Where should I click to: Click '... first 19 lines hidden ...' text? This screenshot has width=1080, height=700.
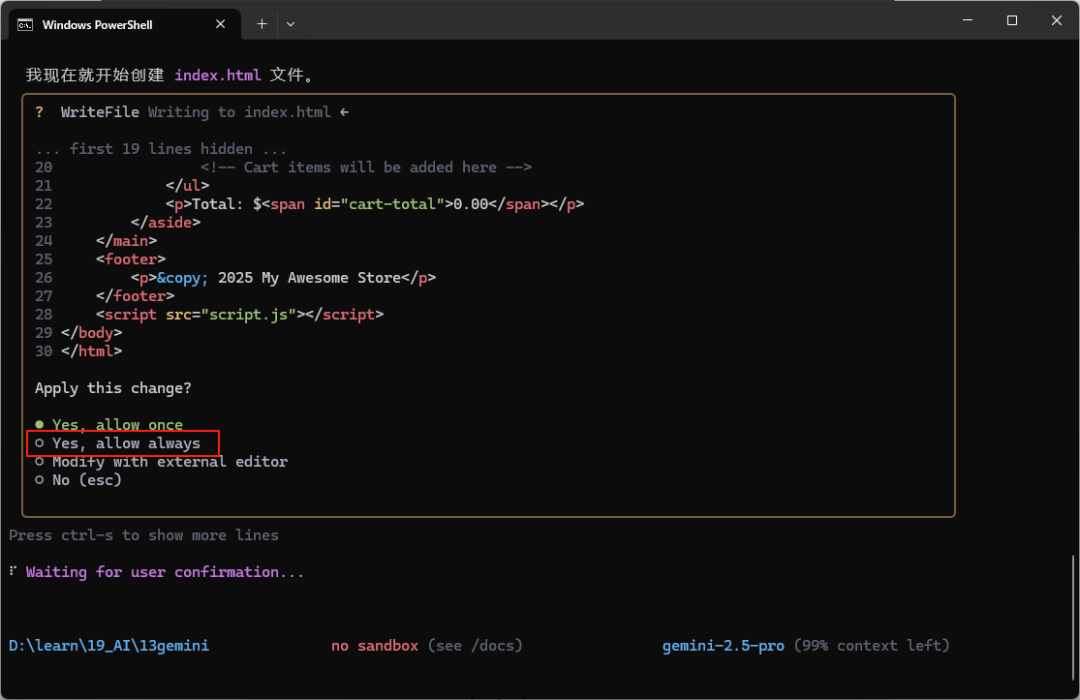(x=160, y=149)
